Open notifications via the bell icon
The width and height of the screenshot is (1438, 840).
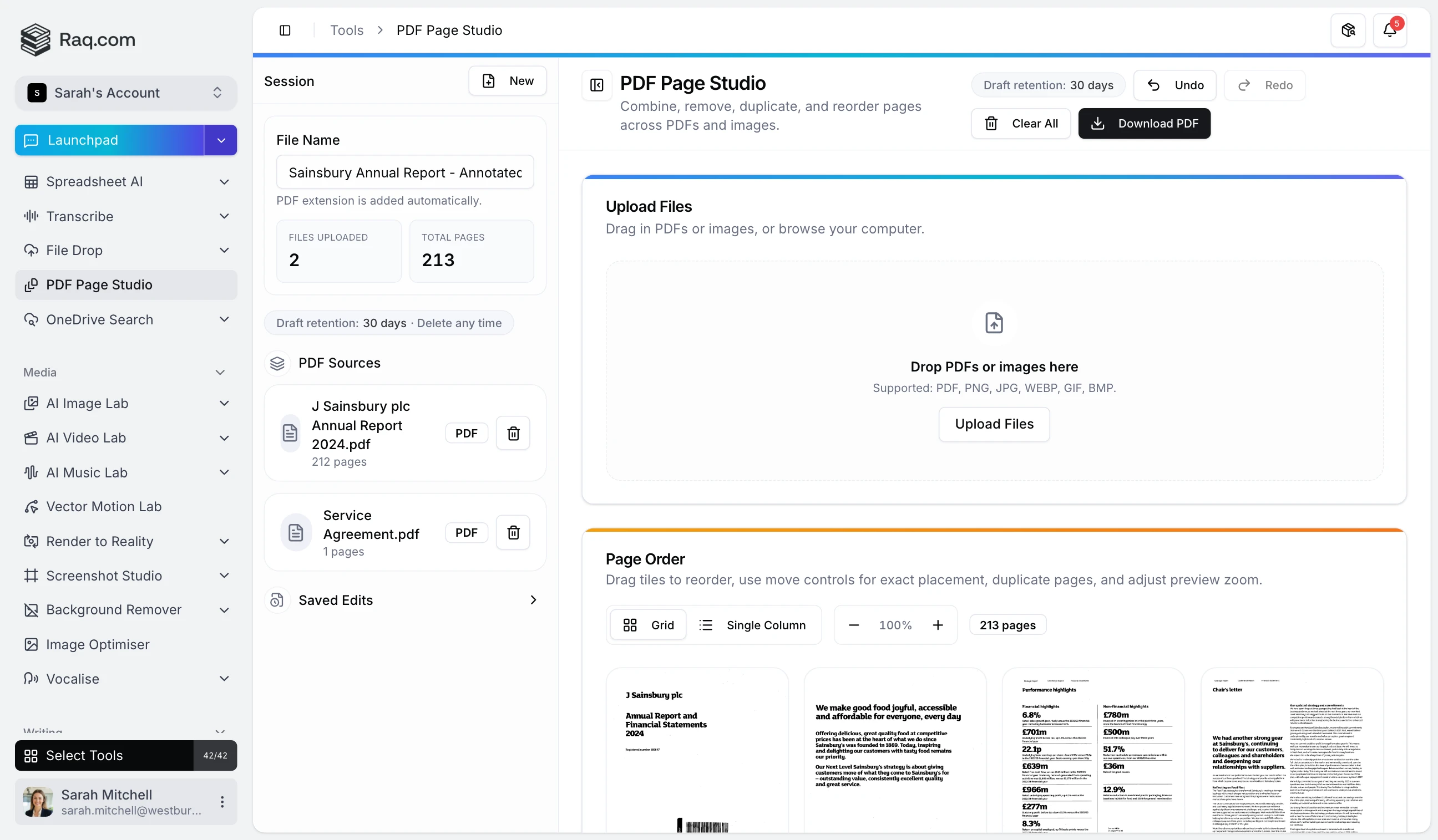(1390, 29)
